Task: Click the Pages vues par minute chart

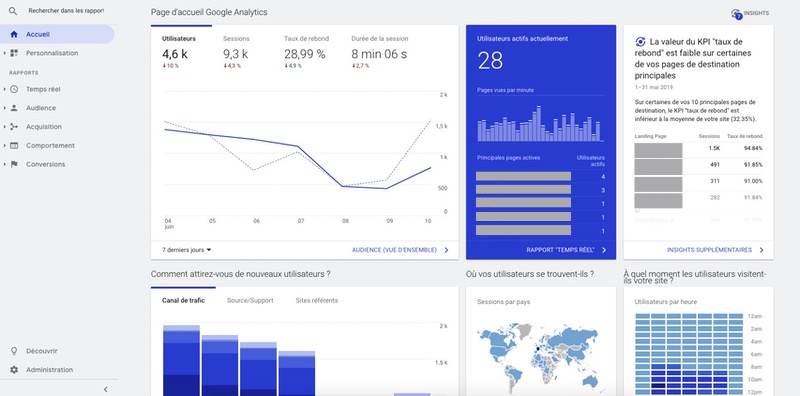Action: pos(540,124)
